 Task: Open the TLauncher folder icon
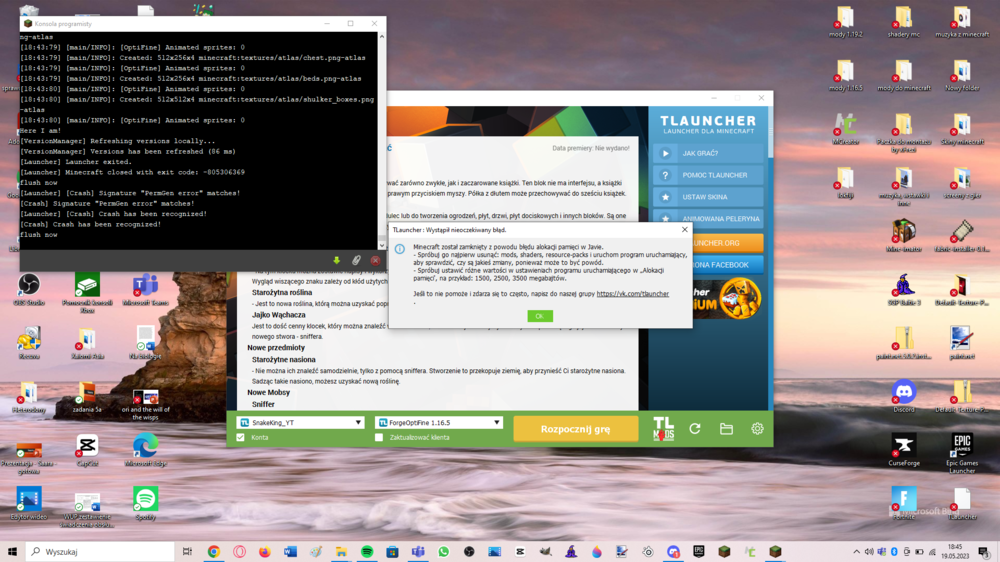pyautogui.click(x=726, y=429)
